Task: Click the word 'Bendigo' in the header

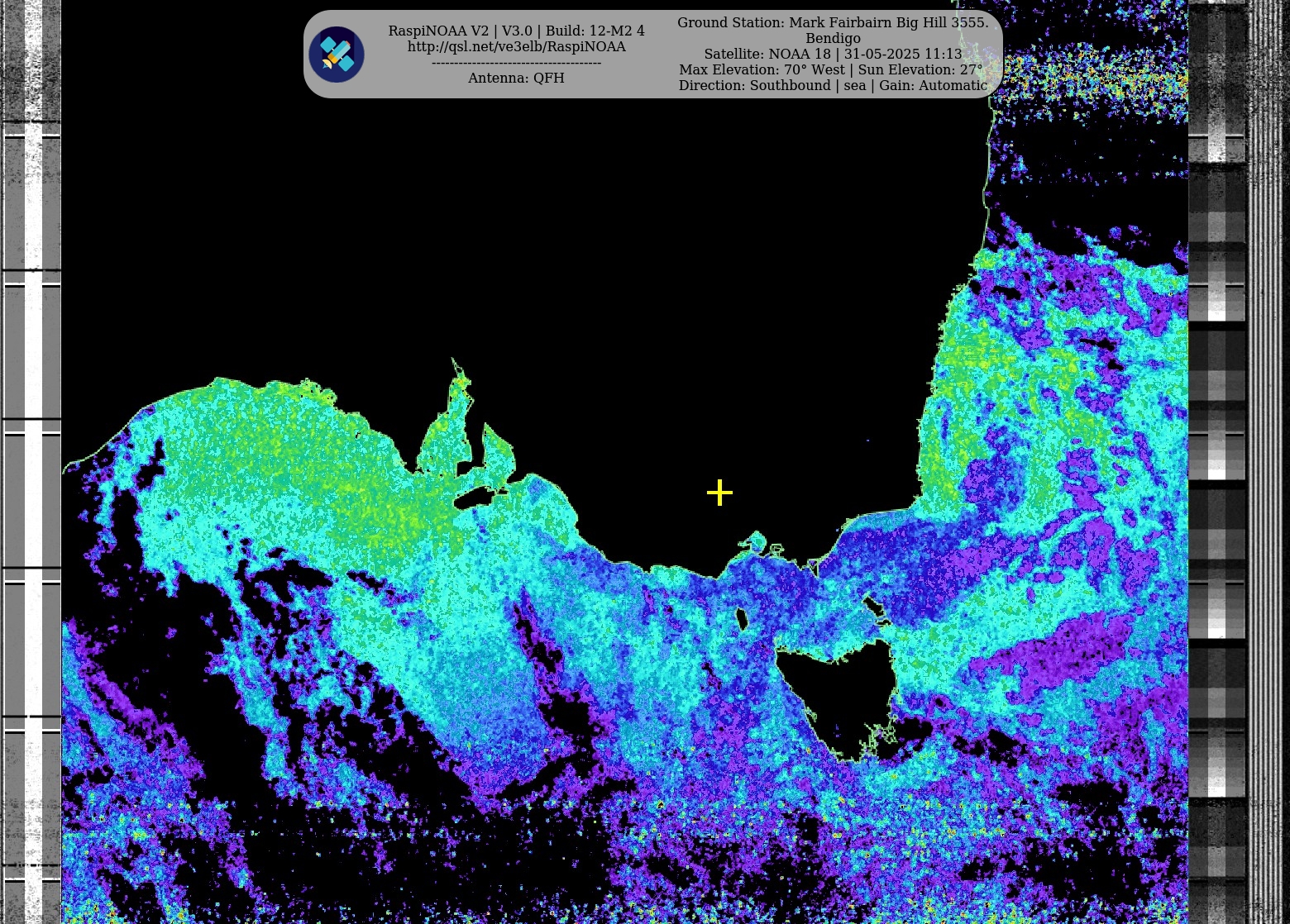Action: 833,39
